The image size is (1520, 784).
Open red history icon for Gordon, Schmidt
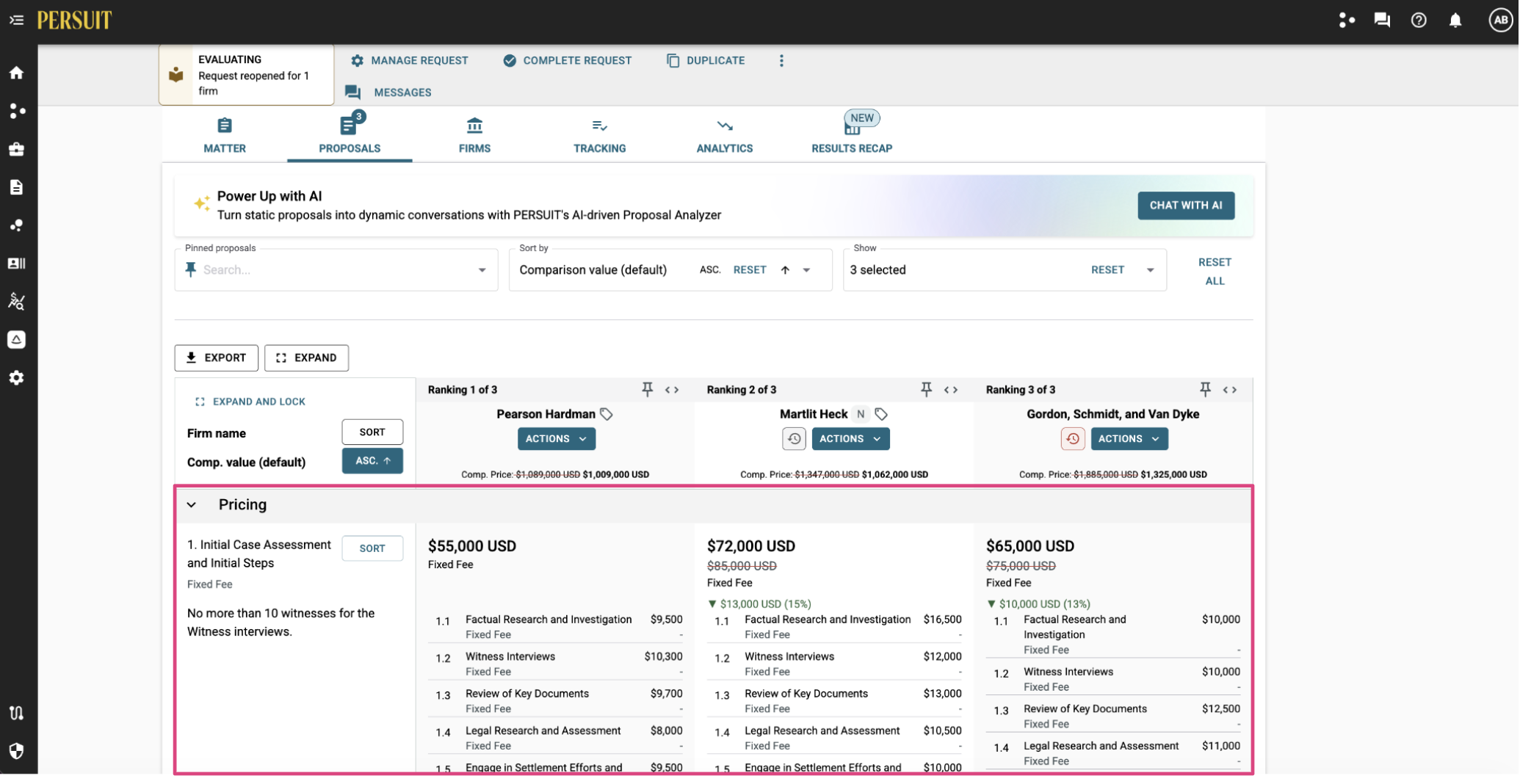point(1073,439)
